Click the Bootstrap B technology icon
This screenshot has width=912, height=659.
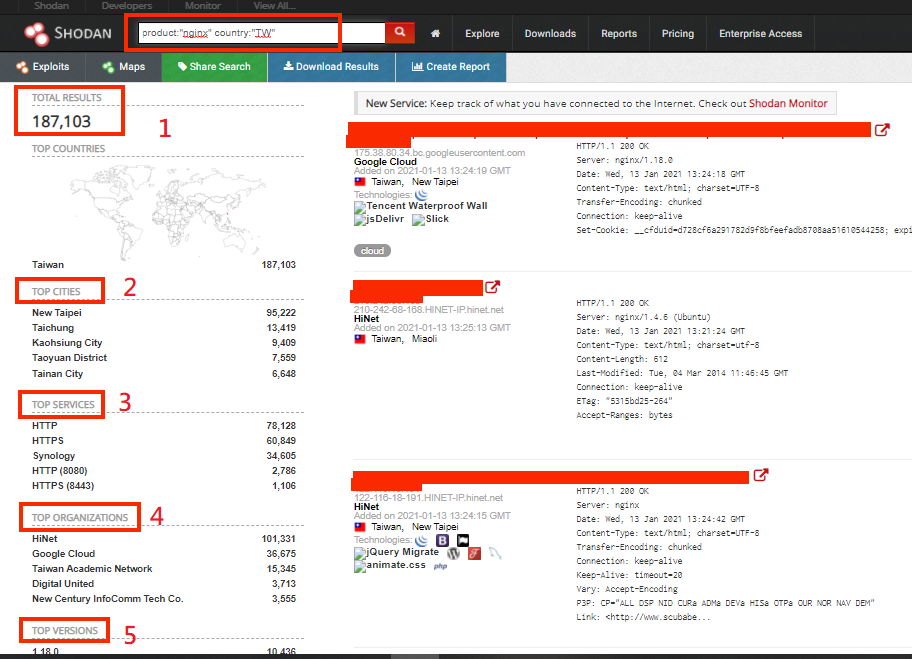(442, 540)
